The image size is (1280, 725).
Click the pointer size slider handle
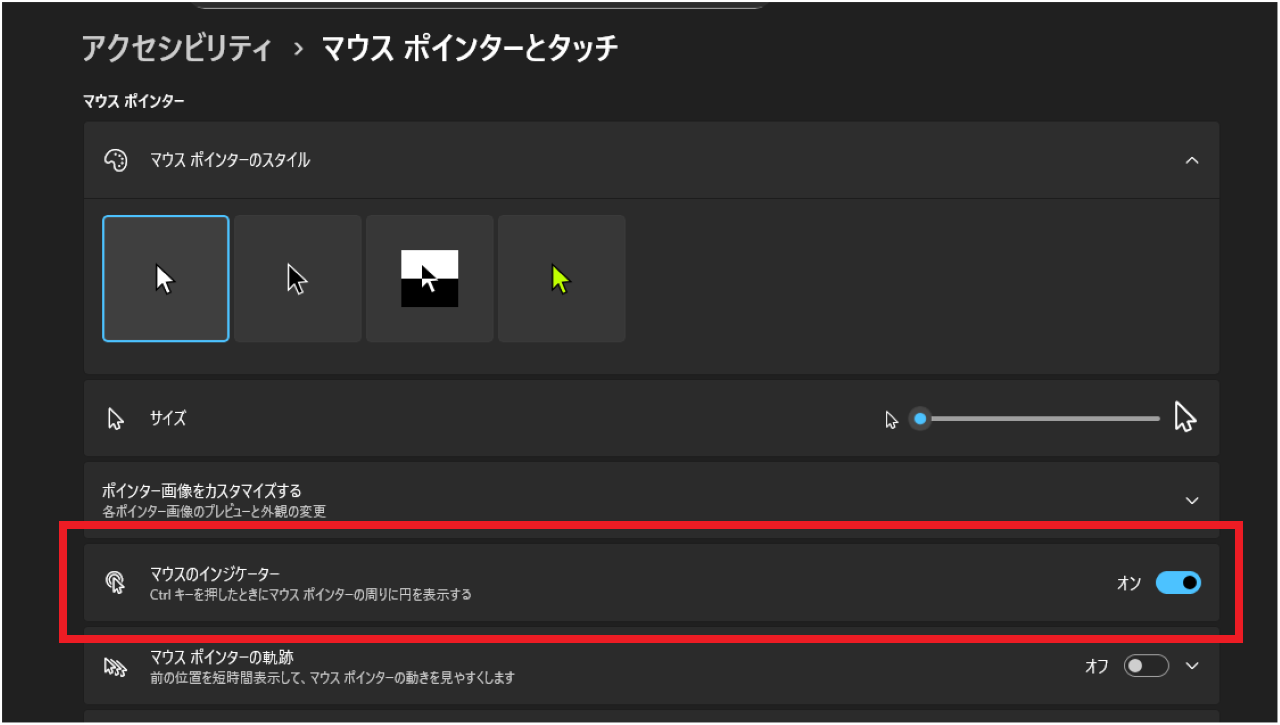(x=919, y=418)
